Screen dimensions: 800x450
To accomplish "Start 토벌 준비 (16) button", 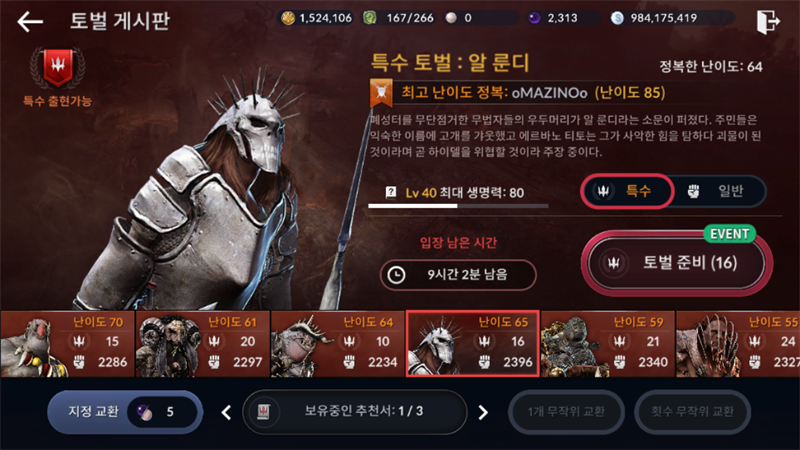I will (x=677, y=263).
